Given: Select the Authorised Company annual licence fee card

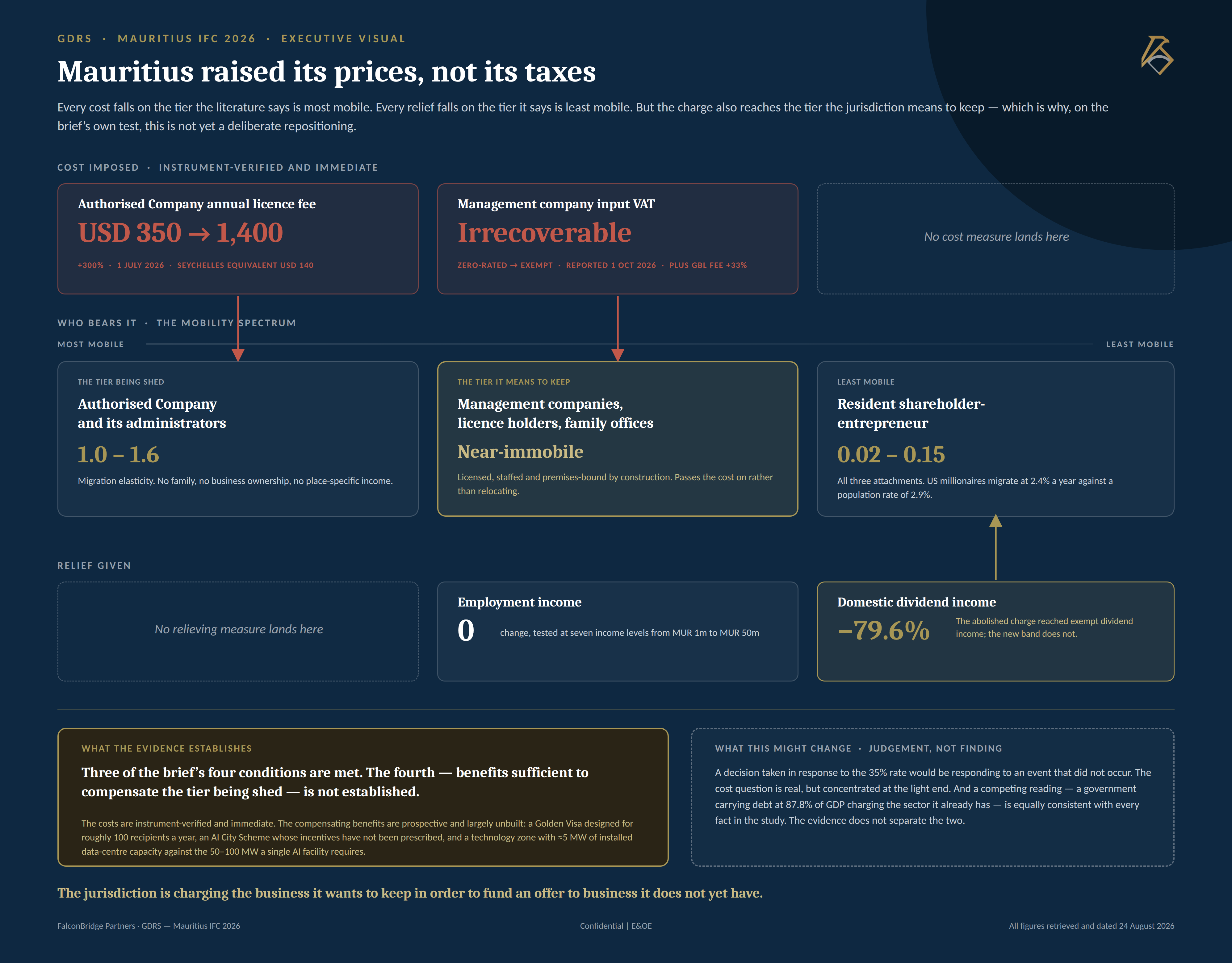Looking at the screenshot, I should pos(238,239).
